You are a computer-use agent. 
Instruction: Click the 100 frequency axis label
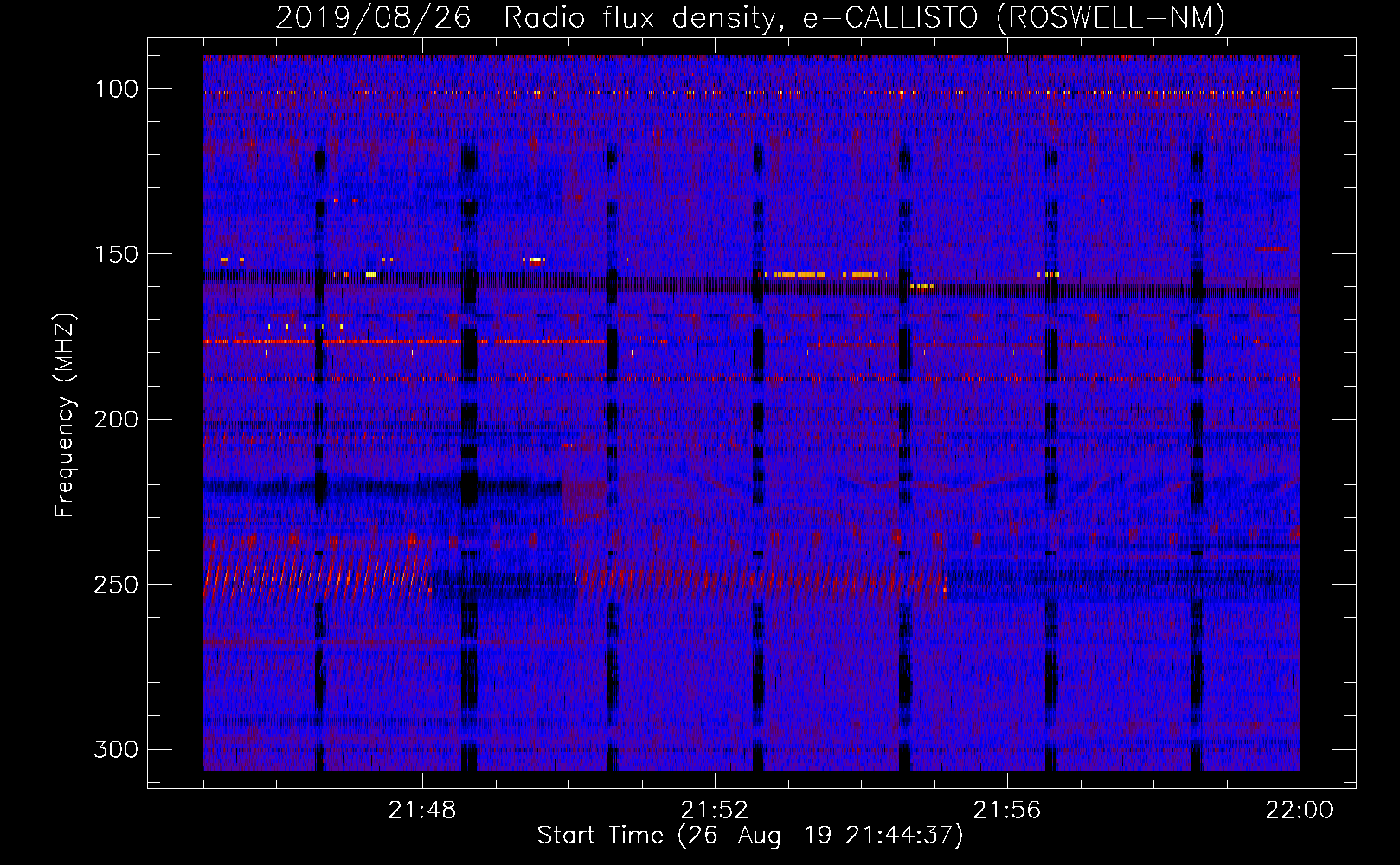pos(117,89)
